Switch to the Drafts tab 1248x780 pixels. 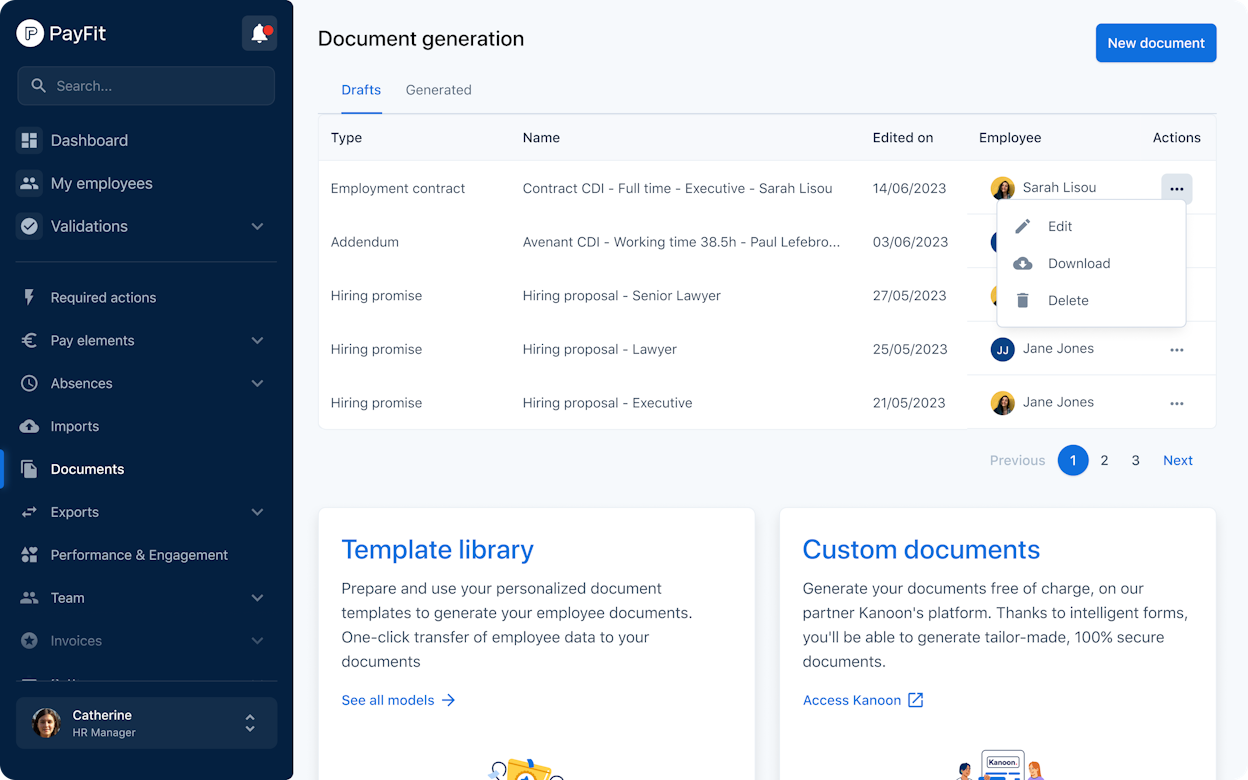(x=361, y=90)
